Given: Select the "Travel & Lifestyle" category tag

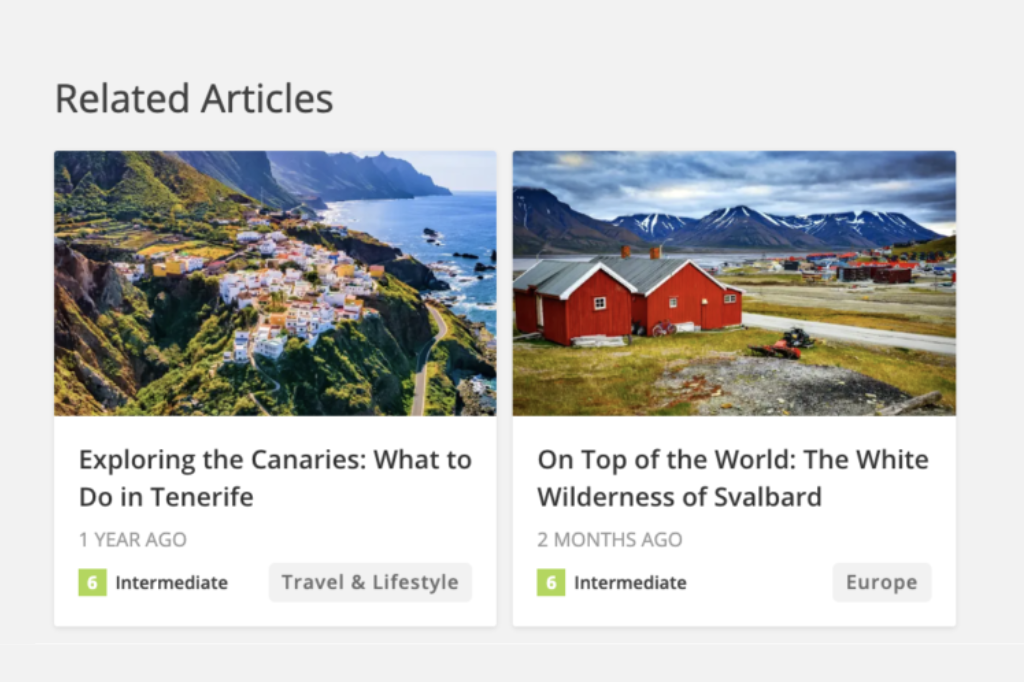Looking at the screenshot, I should pyautogui.click(x=370, y=583).
